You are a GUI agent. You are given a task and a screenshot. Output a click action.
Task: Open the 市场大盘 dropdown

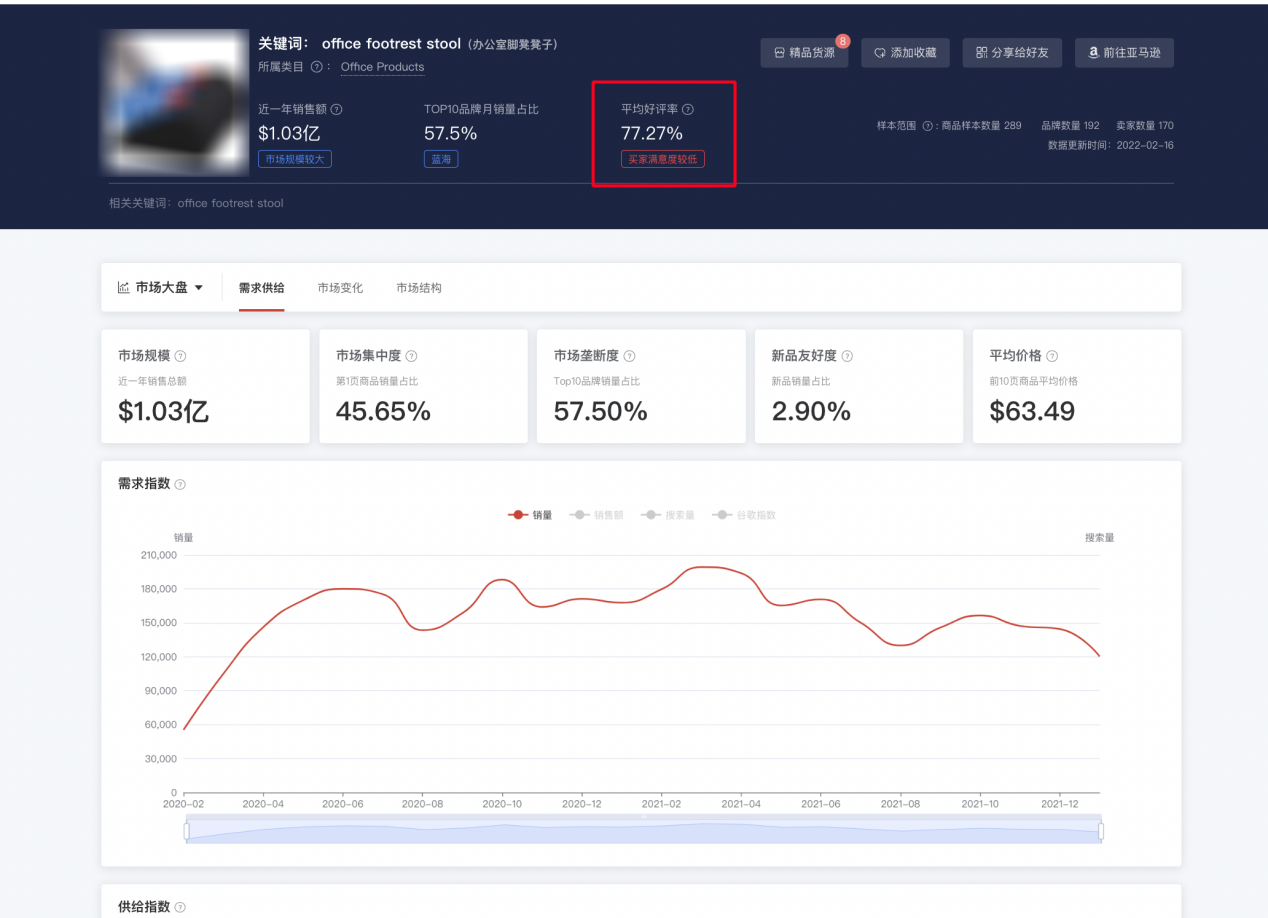point(160,288)
